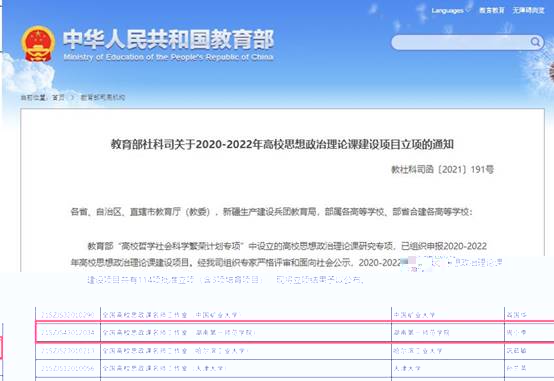The image size is (554, 381).
Task: Click 天津大学 in the school column
Action: 407,368
